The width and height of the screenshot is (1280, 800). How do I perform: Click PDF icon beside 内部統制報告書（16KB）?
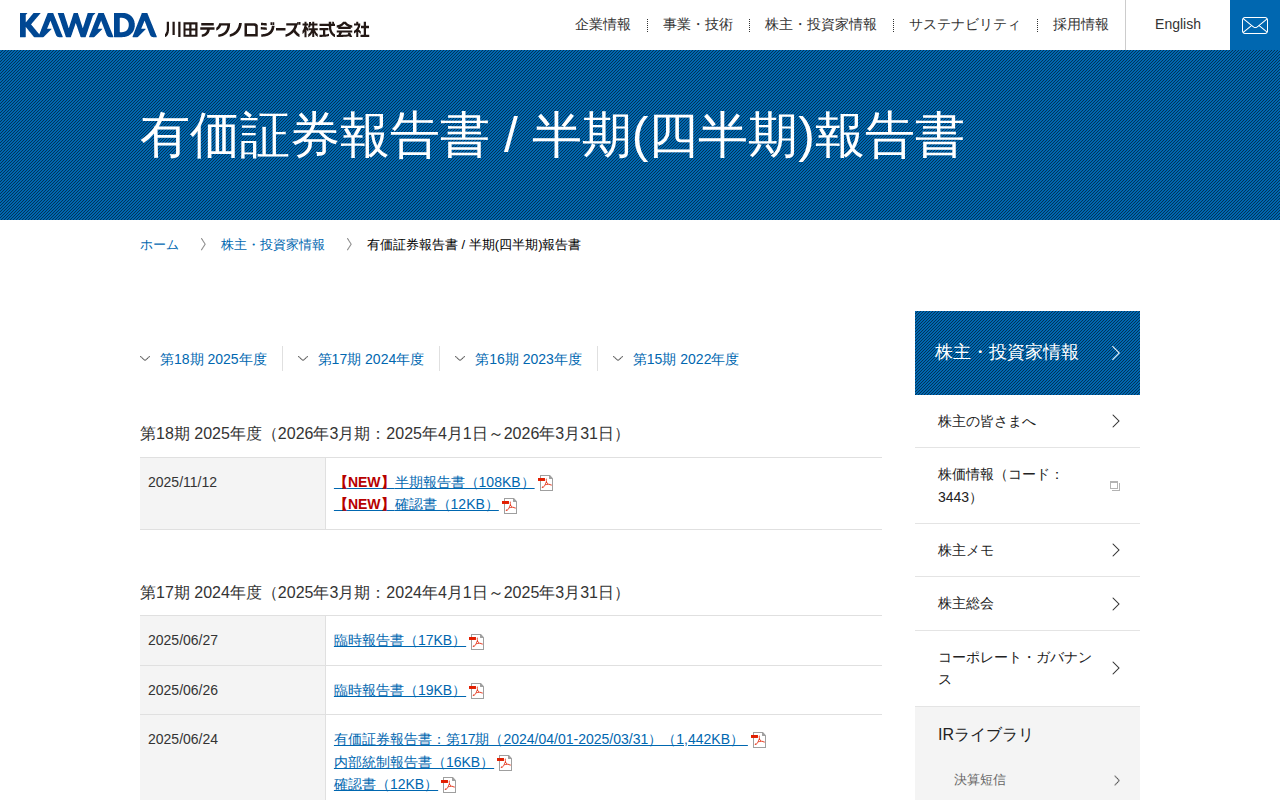pyautogui.click(x=504, y=763)
